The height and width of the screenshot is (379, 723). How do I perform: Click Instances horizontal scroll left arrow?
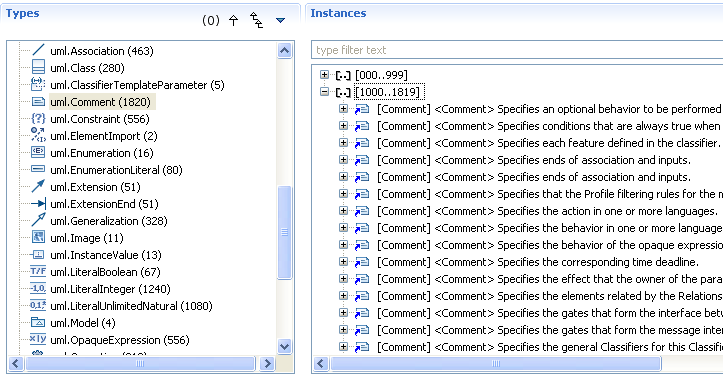(321, 363)
